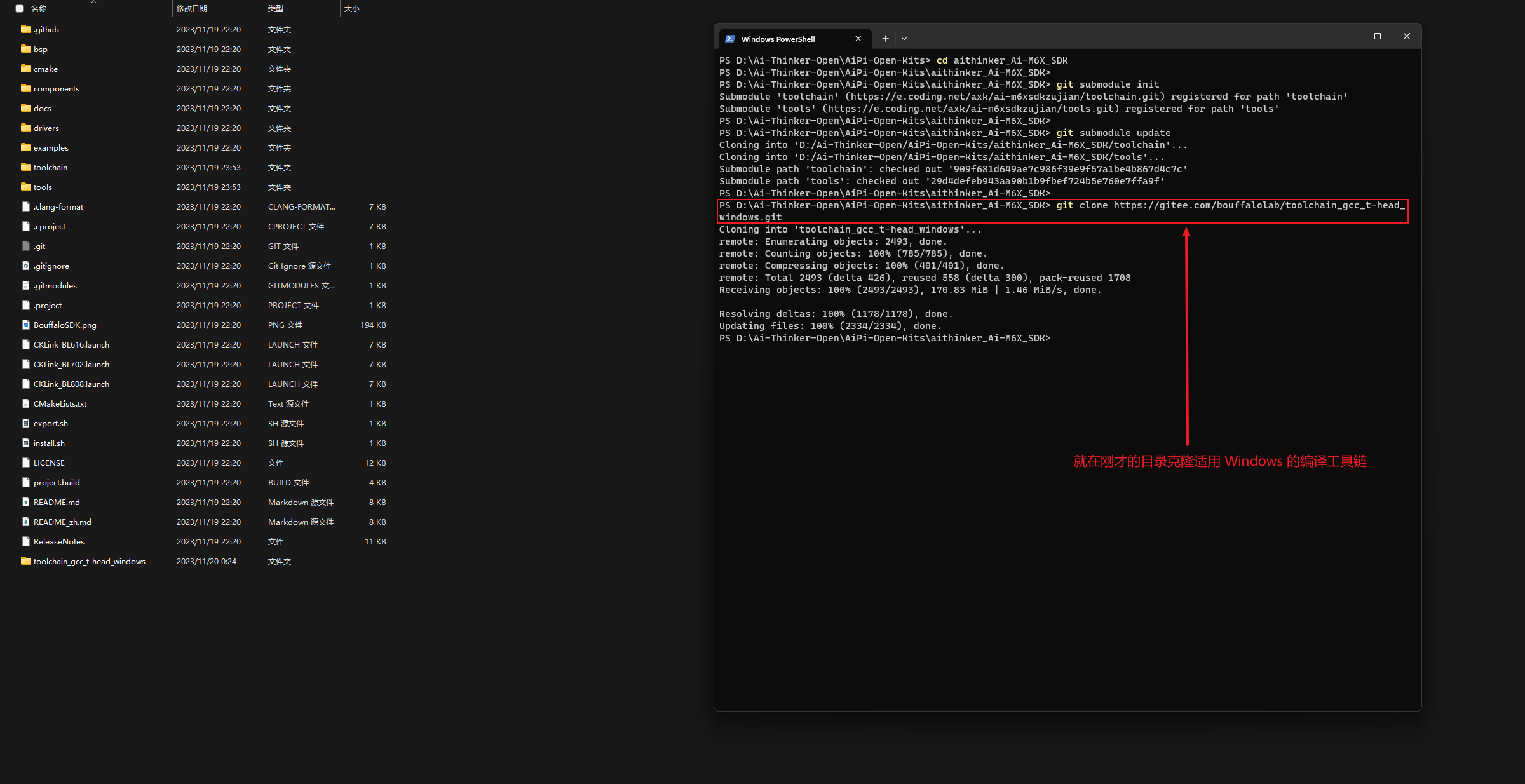Click the LICENSE file icon

(x=25, y=463)
